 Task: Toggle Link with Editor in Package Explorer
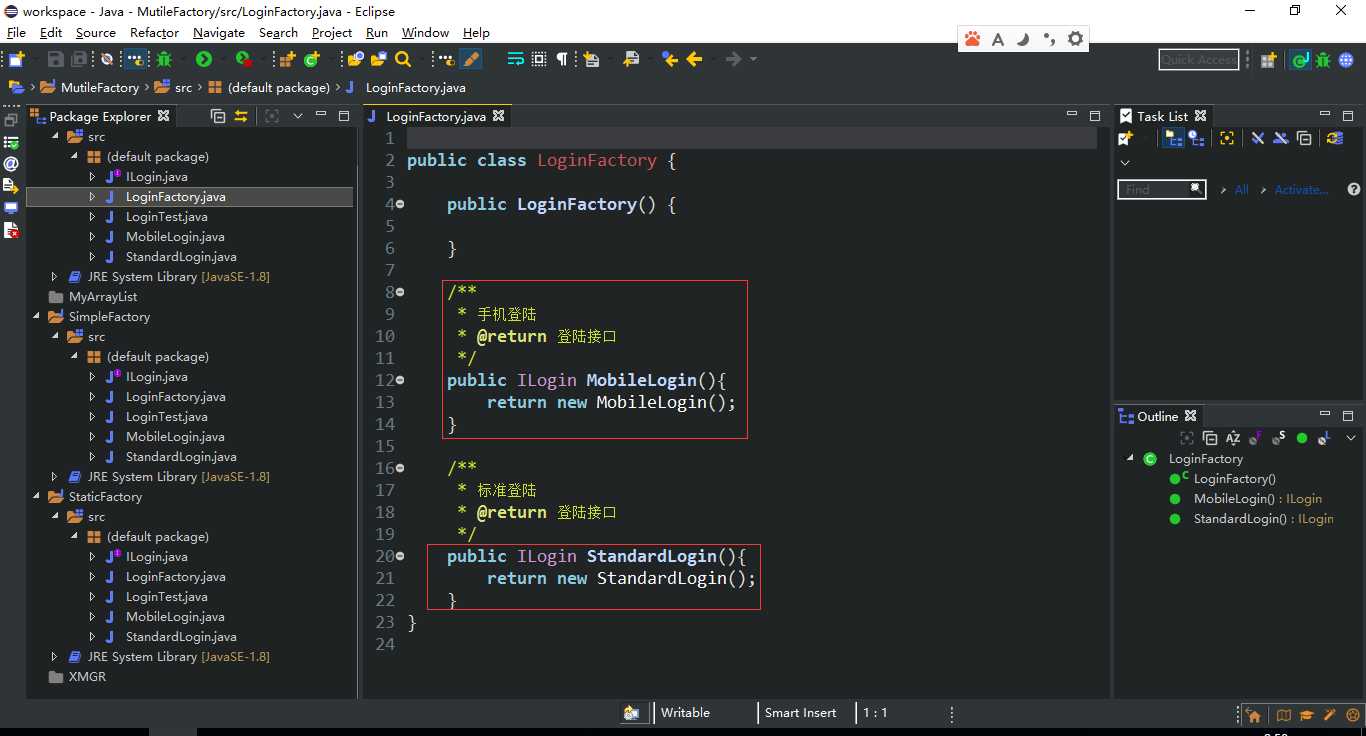241,116
